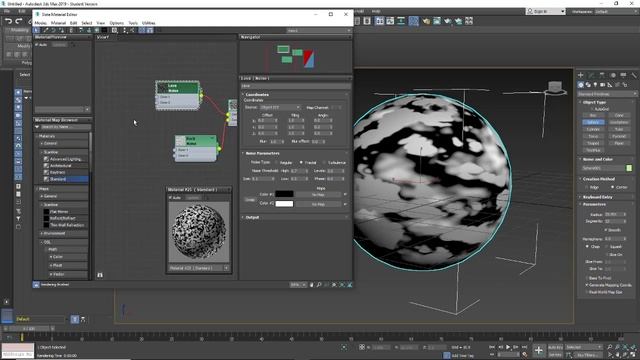Screen dimensions: 640x360
Task: Open the Hierarchy tab in Command Panel
Action: tap(602, 75)
